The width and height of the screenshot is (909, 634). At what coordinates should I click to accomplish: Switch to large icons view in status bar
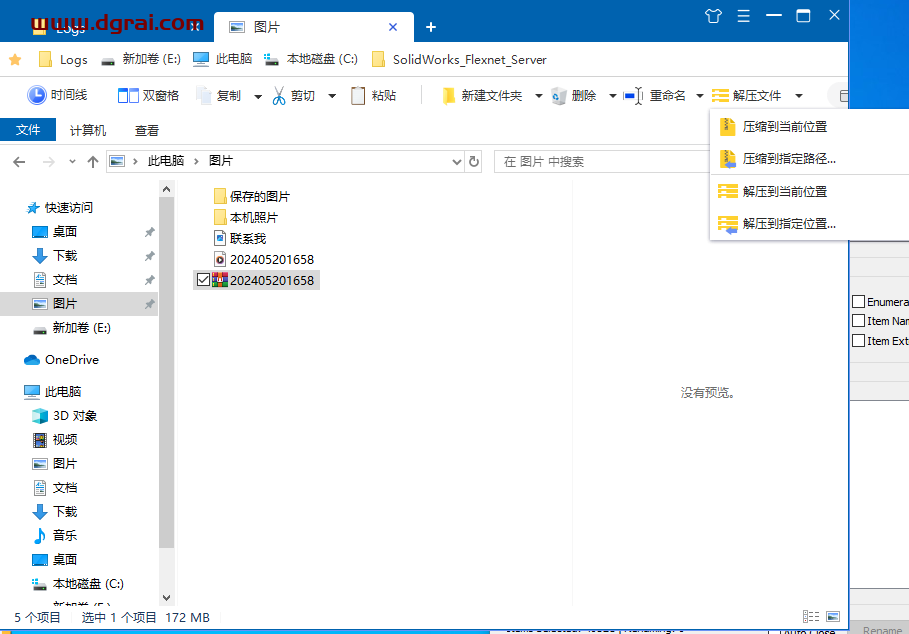(833, 617)
